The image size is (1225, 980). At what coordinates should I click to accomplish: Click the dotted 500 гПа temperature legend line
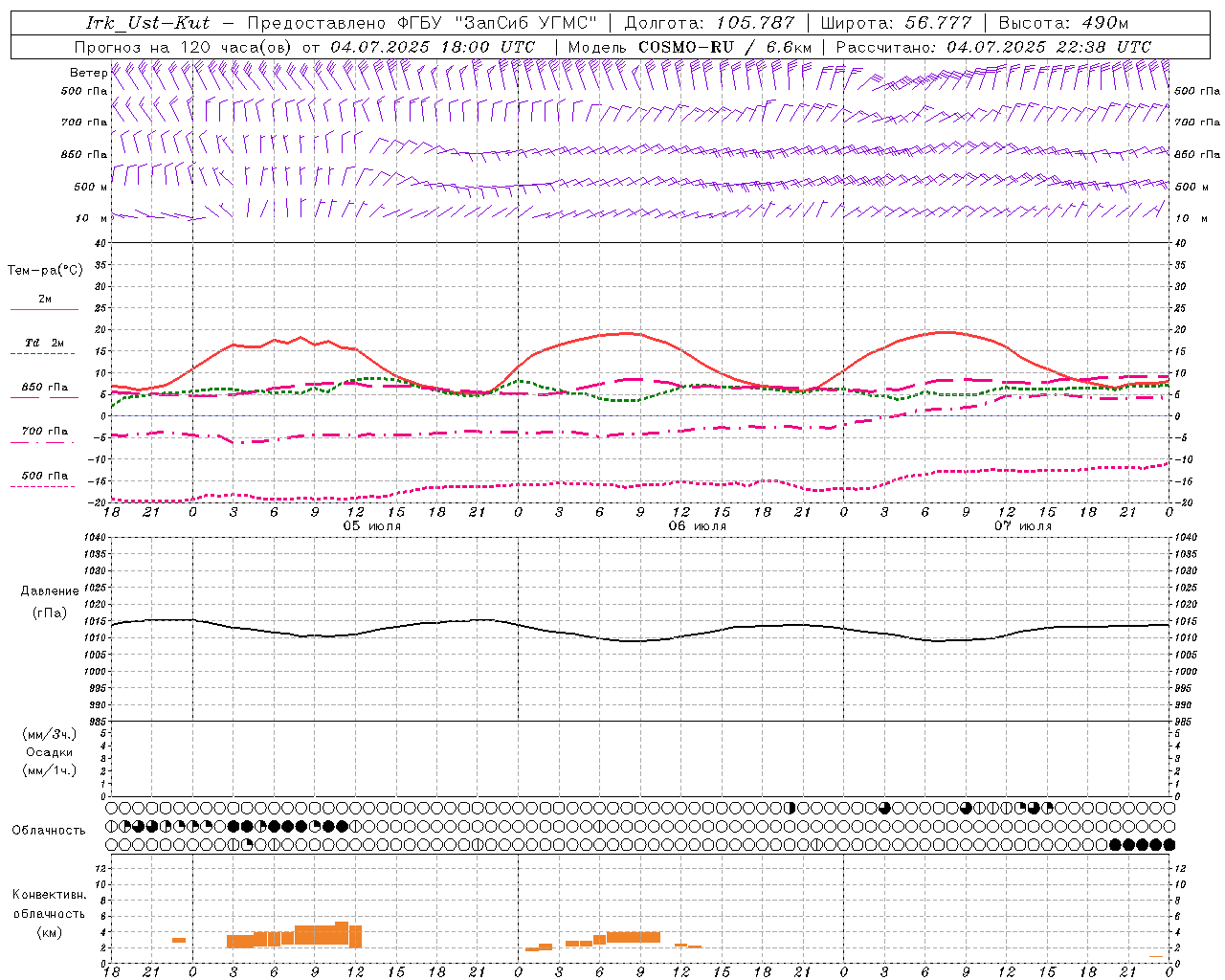coord(44,487)
